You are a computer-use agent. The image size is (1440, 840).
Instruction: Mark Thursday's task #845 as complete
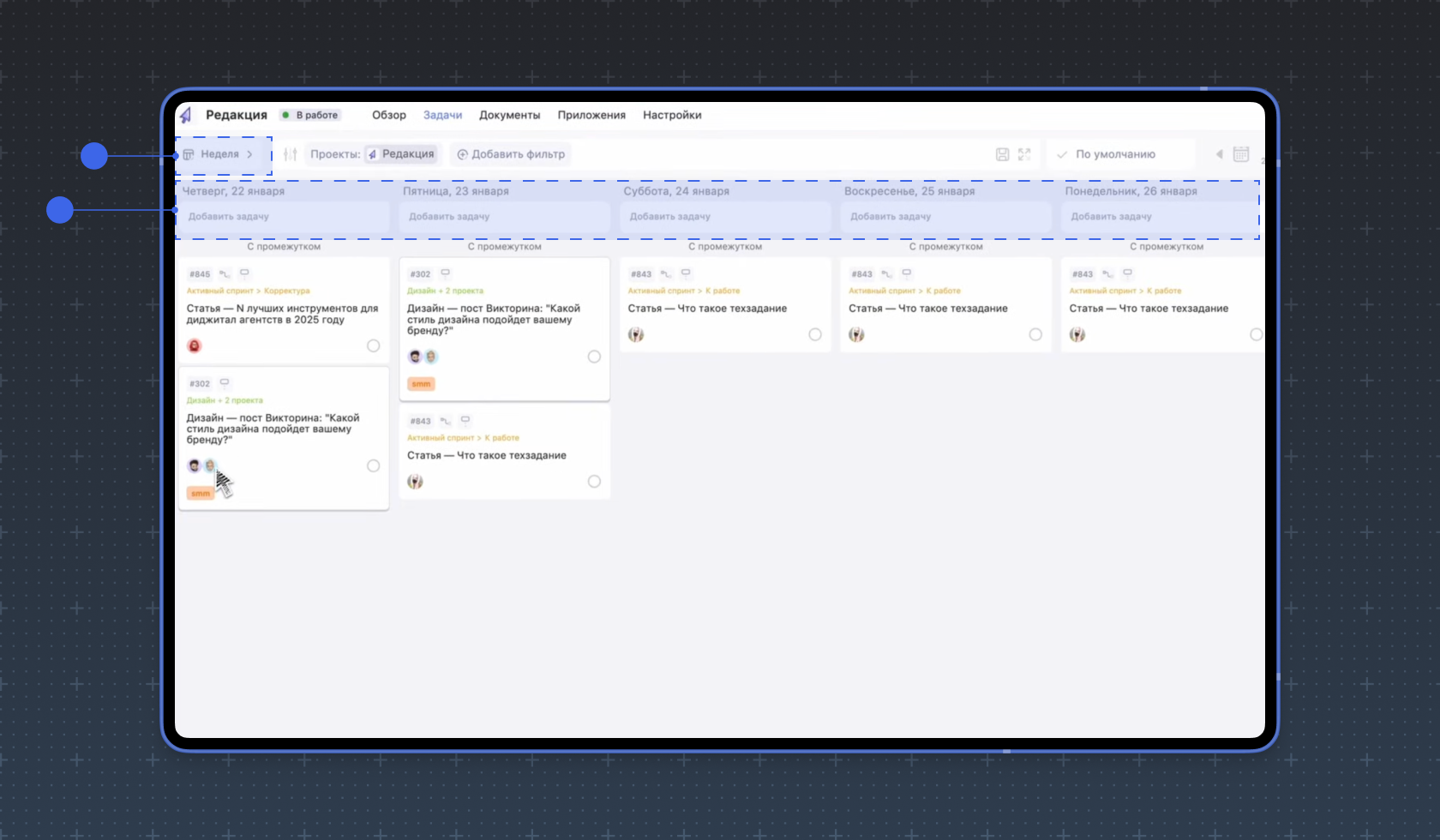coord(373,345)
